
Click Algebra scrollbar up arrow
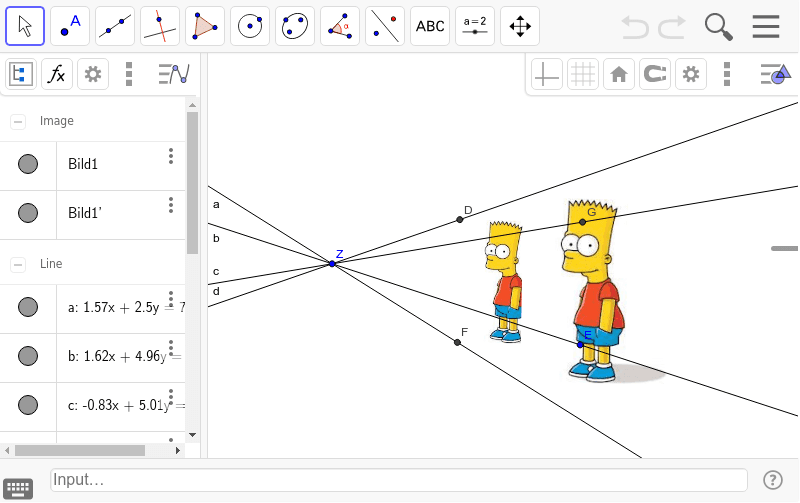click(192, 105)
